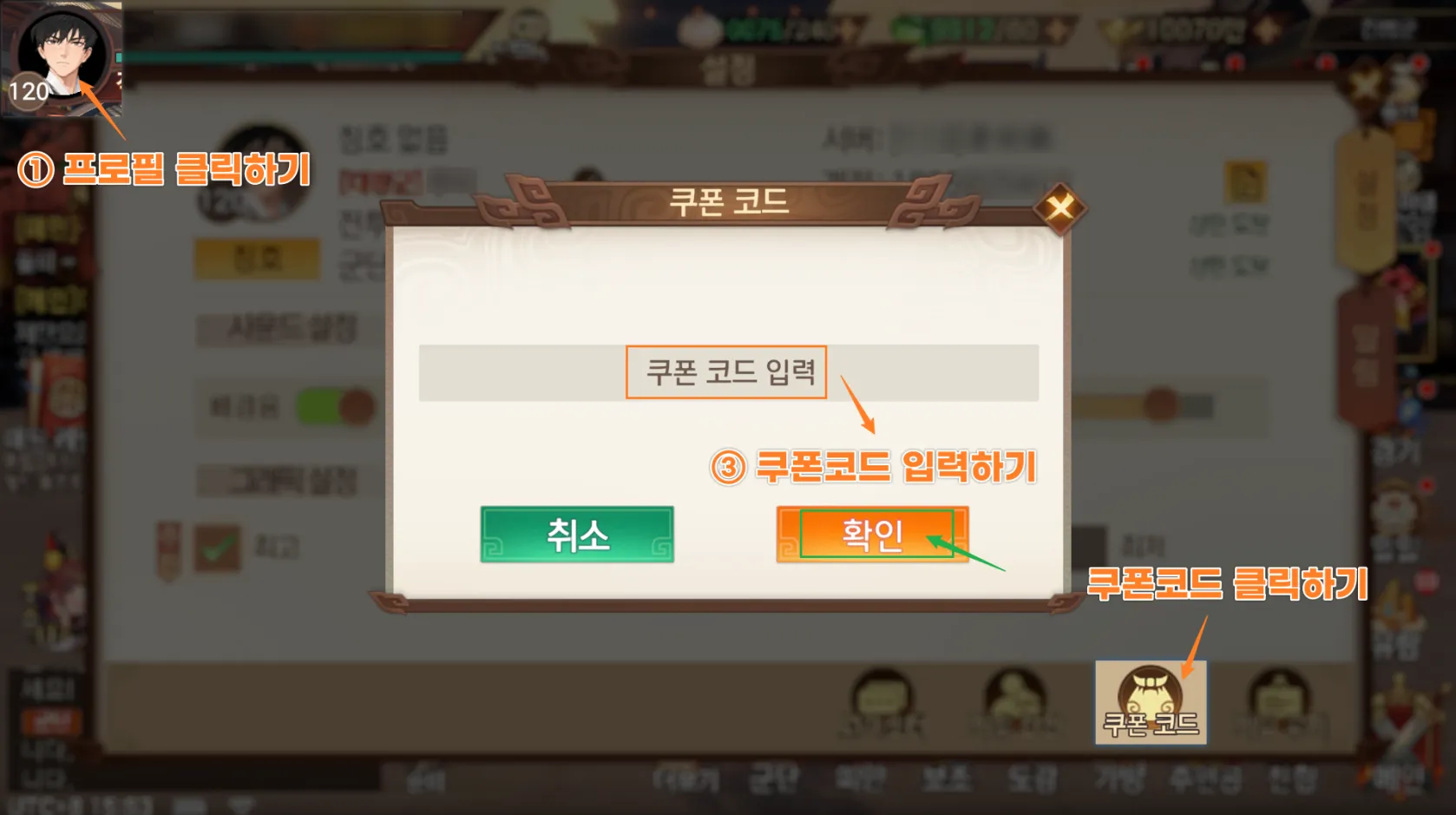This screenshot has width=1456, height=815.
Task: Adjust the volume slider knob on right
Action: coord(1161,404)
